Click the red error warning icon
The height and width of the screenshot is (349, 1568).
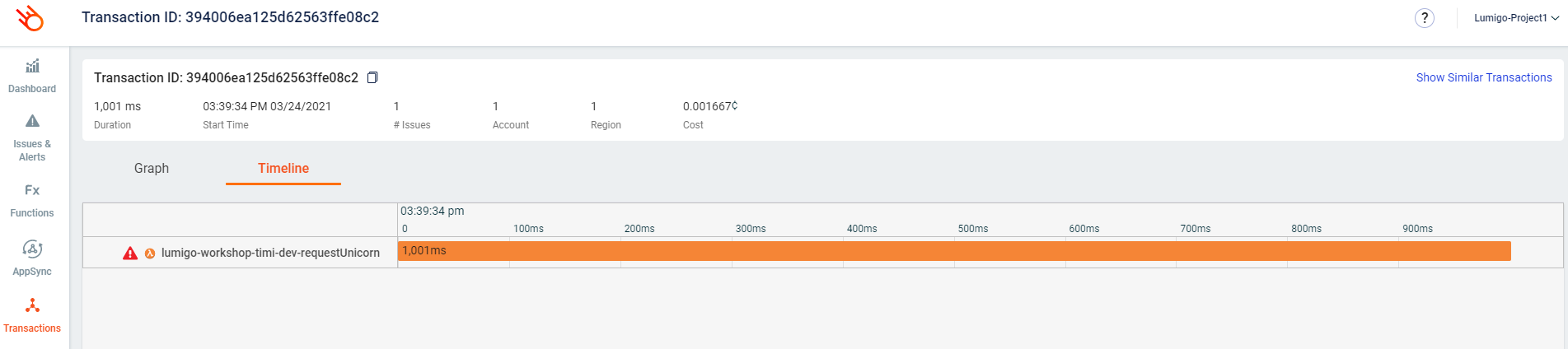pos(130,253)
